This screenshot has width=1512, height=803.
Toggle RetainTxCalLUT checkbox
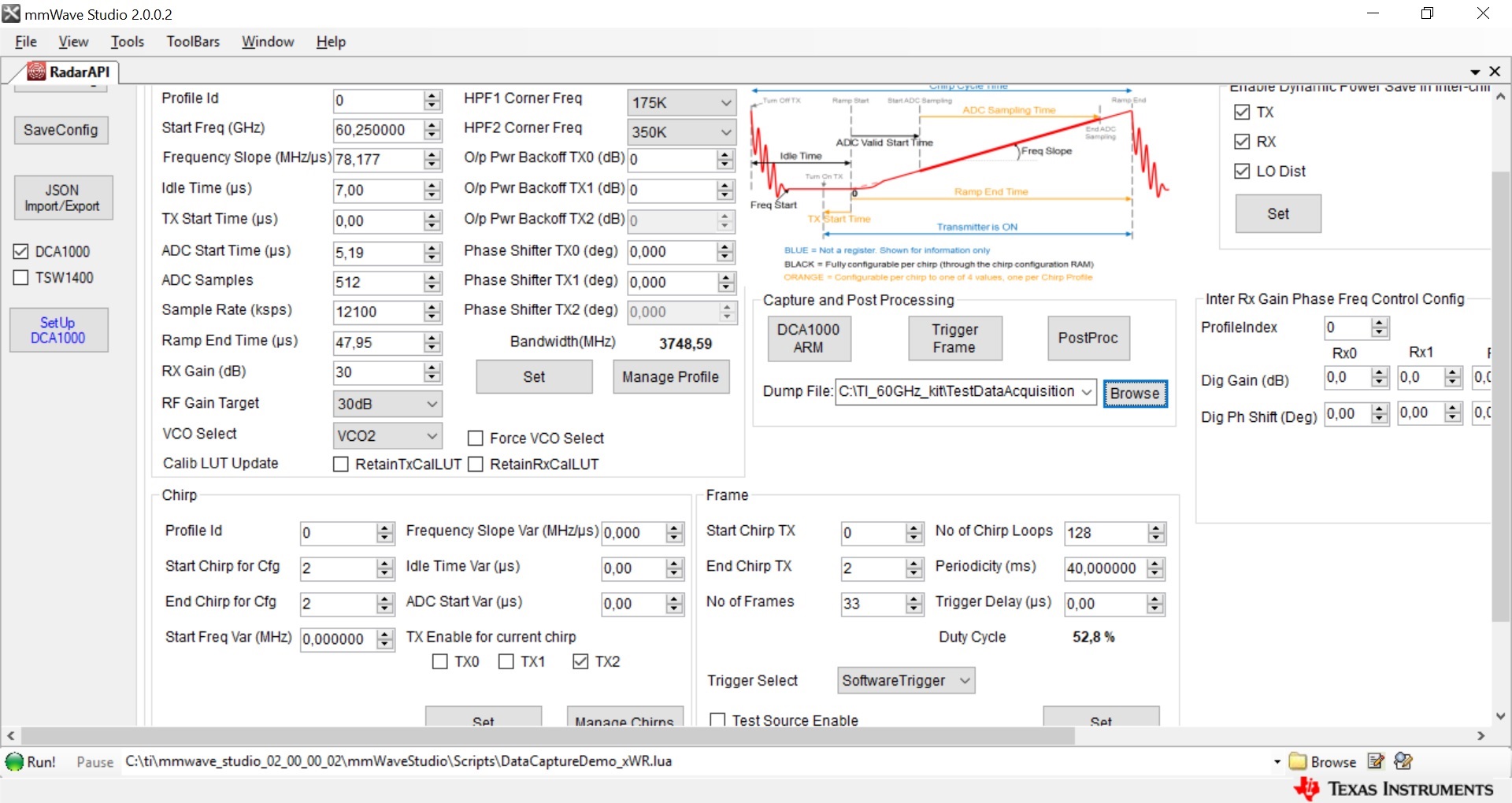click(x=341, y=464)
